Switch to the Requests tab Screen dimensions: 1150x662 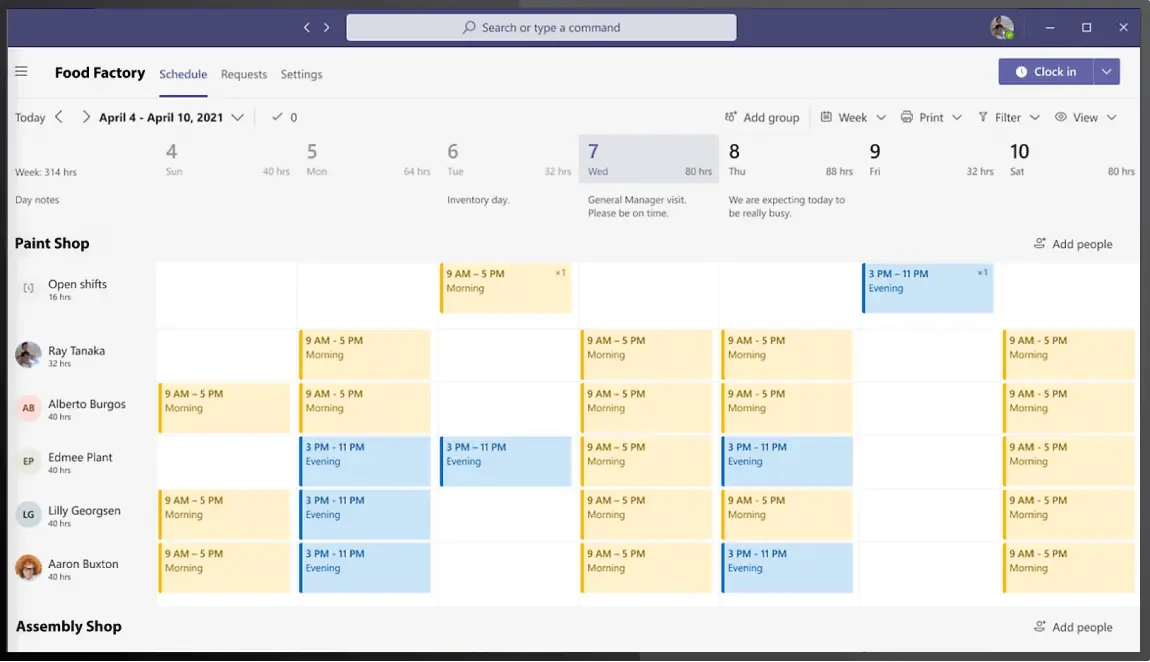[244, 74]
